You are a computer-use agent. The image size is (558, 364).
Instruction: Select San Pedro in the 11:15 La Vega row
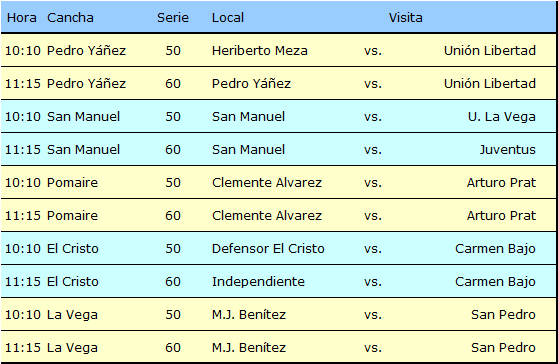(504, 348)
